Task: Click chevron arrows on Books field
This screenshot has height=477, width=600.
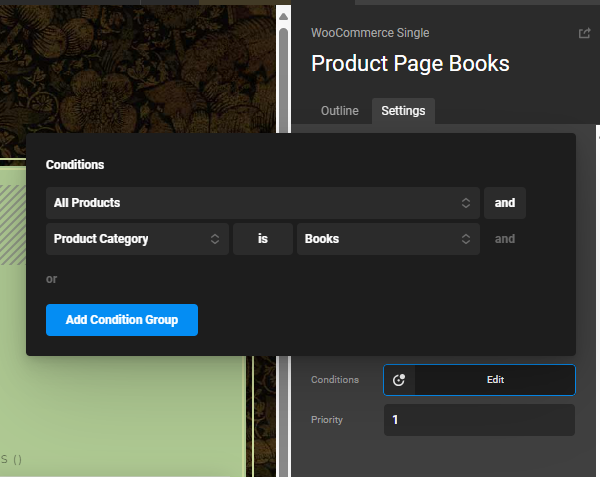Action: pyautogui.click(x=465, y=239)
